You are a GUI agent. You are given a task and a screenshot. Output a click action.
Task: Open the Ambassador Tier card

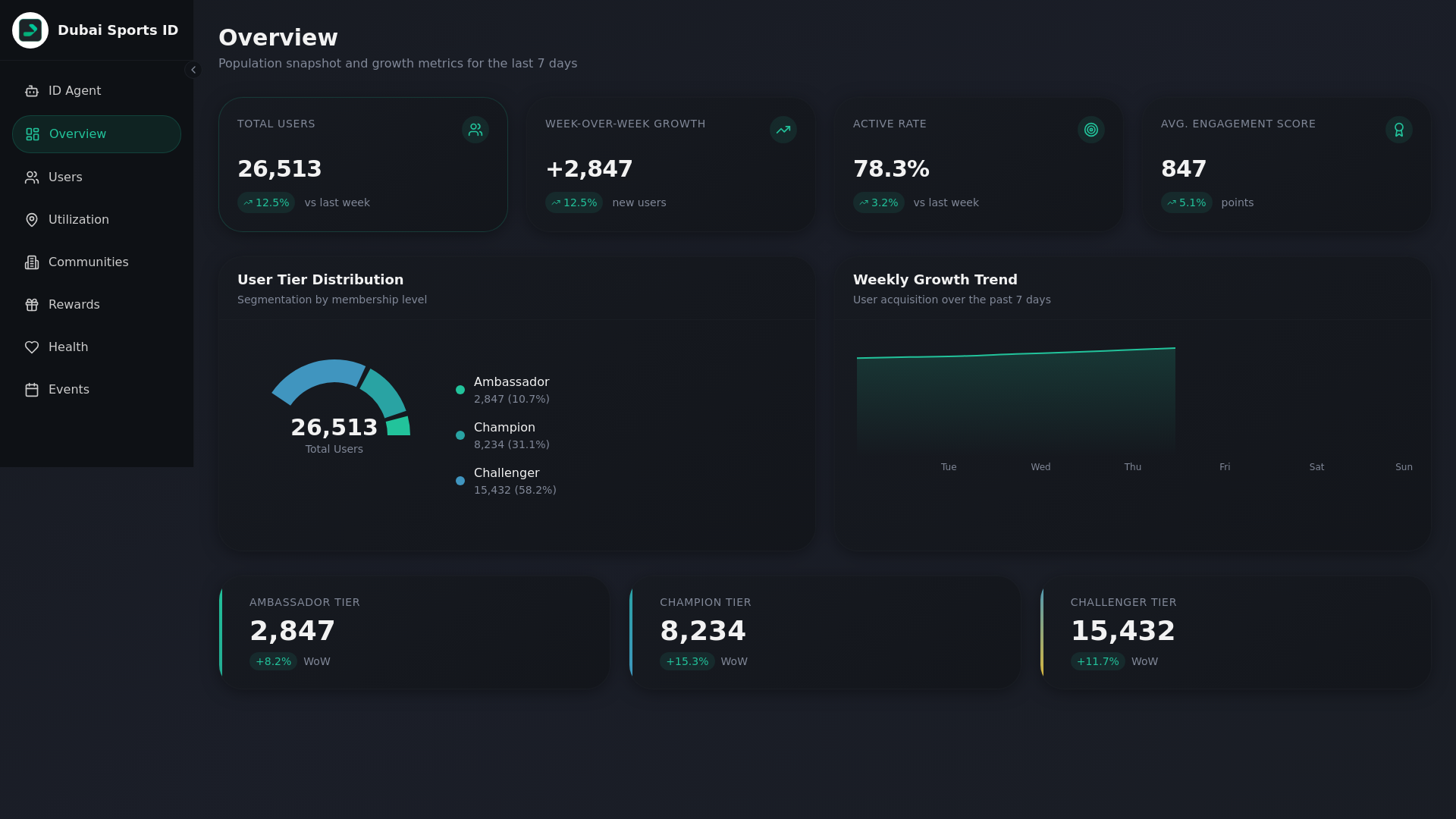click(414, 632)
